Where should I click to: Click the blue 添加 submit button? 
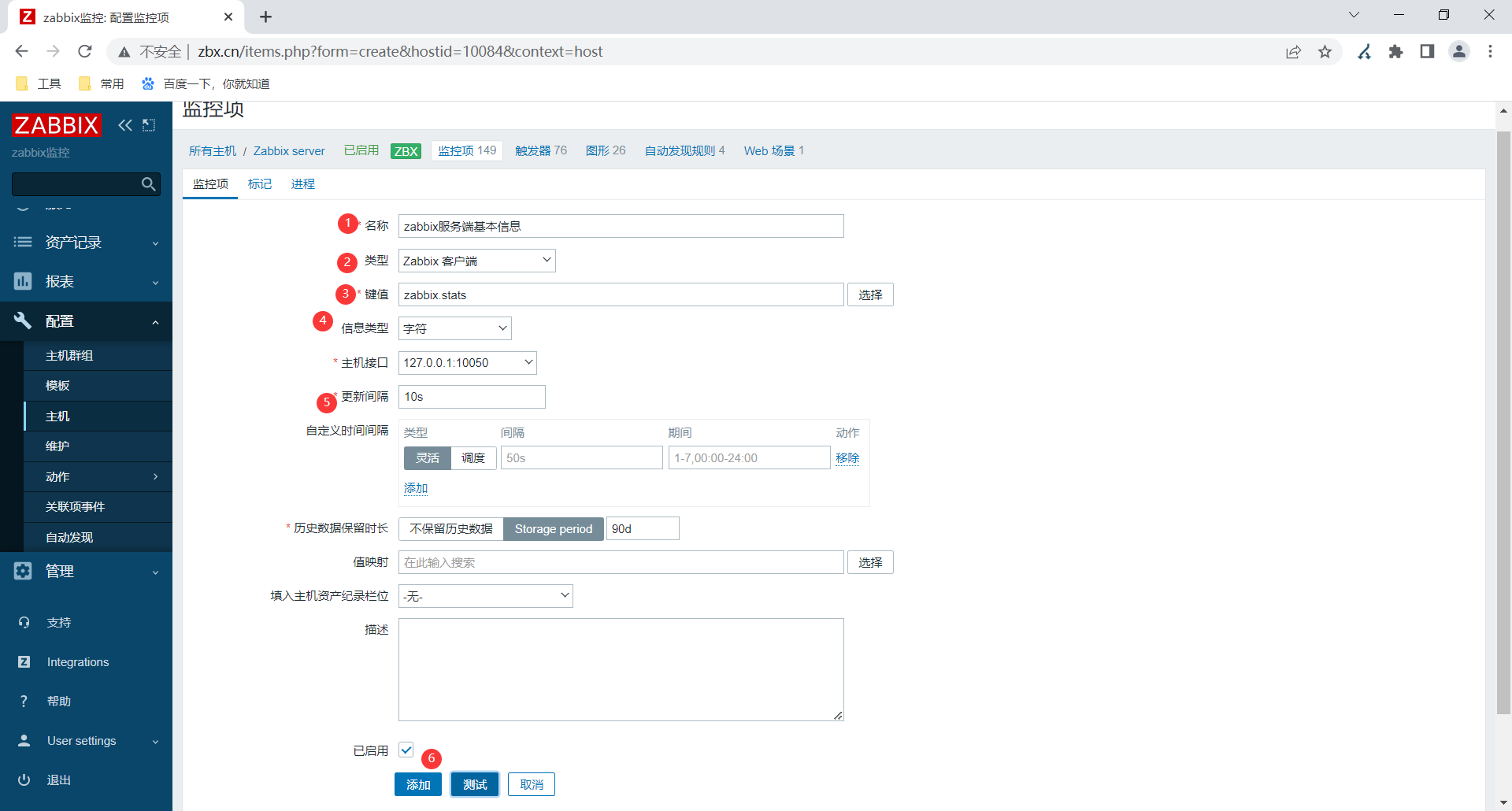[x=418, y=784]
